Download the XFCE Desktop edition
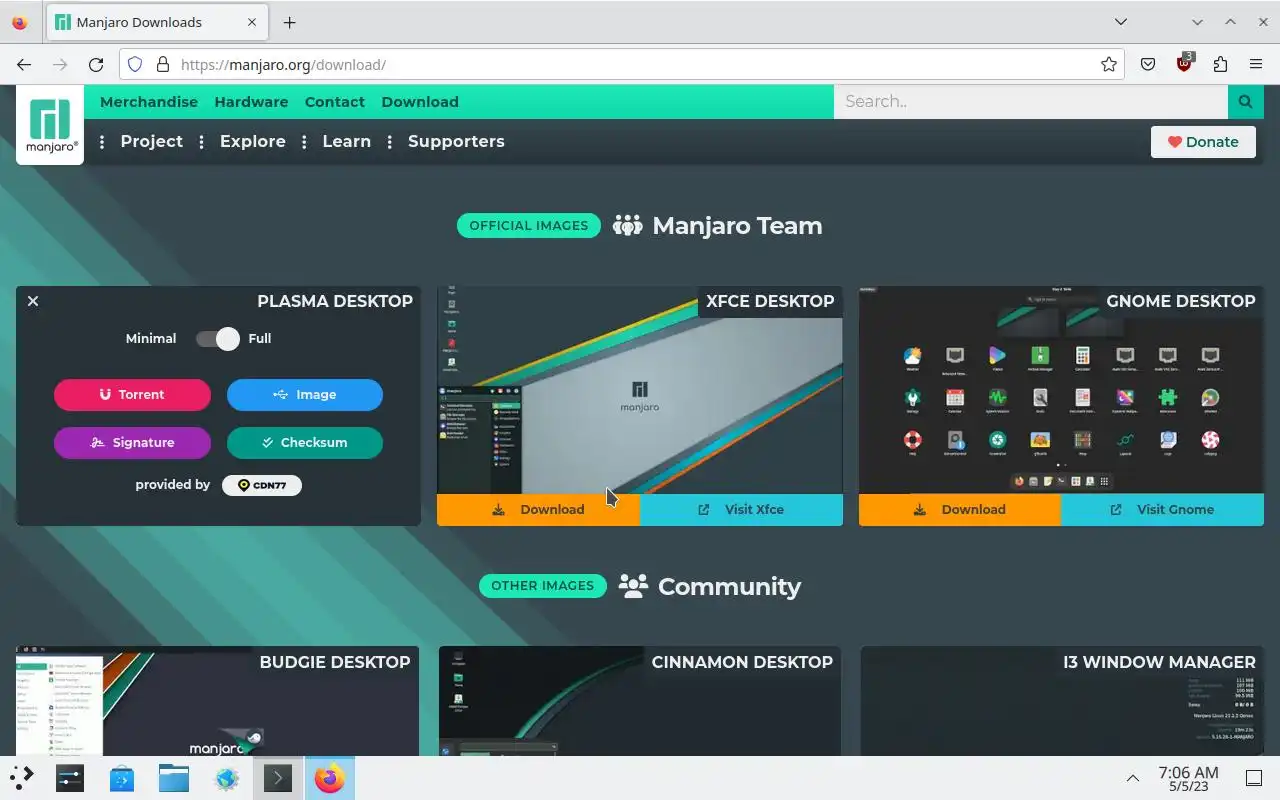The width and height of the screenshot is (1280, 800). (x=538, y=509)
